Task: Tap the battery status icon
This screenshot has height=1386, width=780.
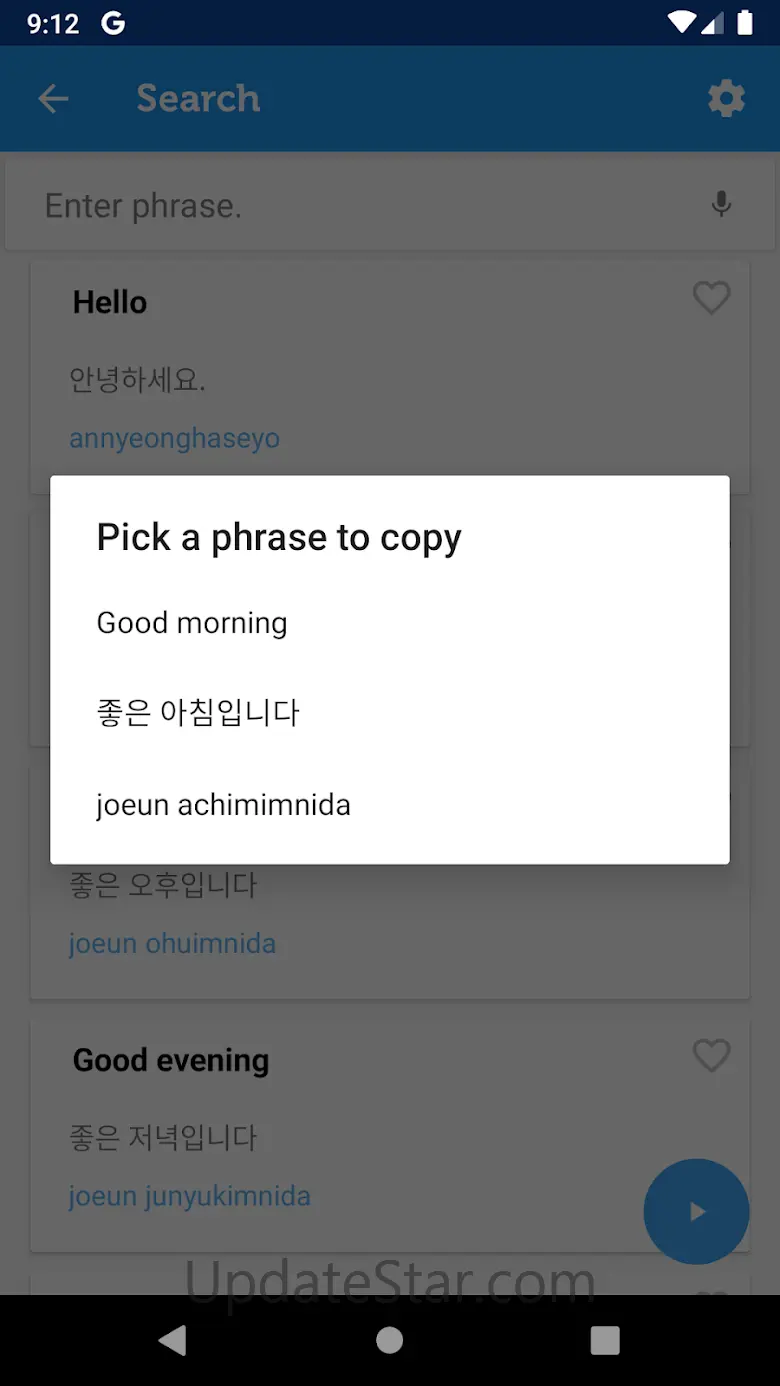Action: 745,23
